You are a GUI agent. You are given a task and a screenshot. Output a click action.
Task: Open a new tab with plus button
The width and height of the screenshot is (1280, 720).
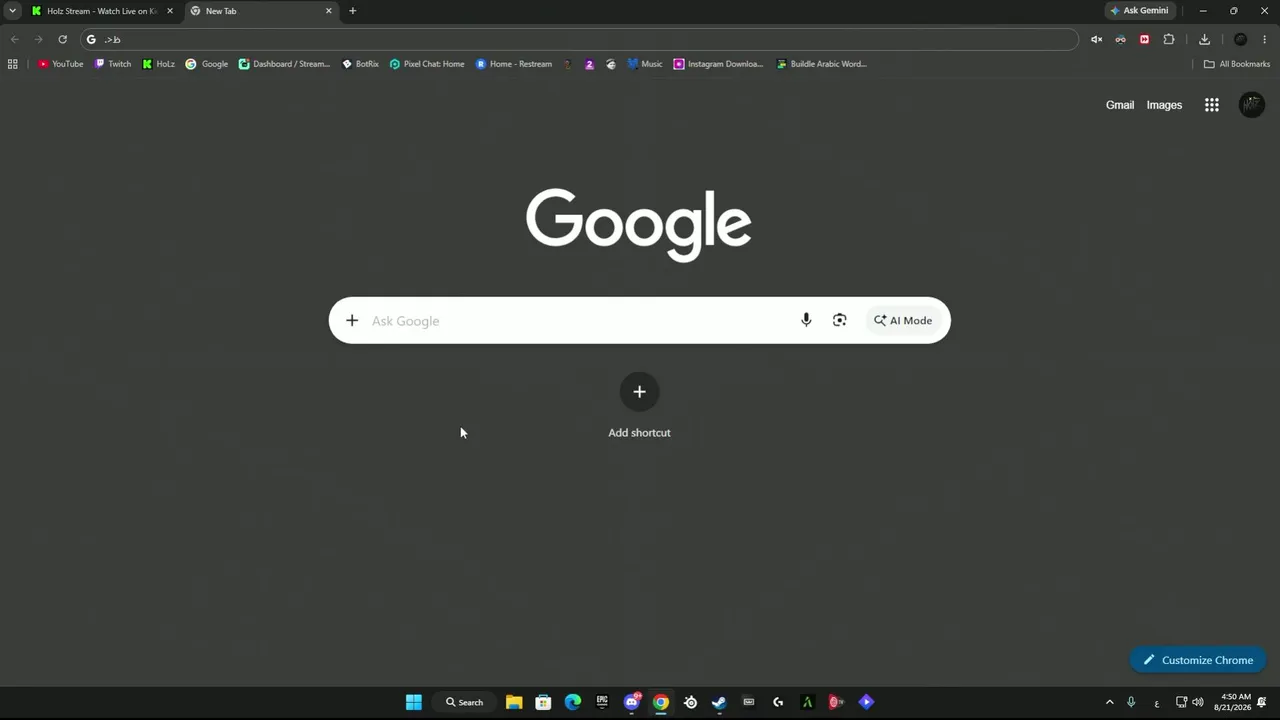[352, 11]
